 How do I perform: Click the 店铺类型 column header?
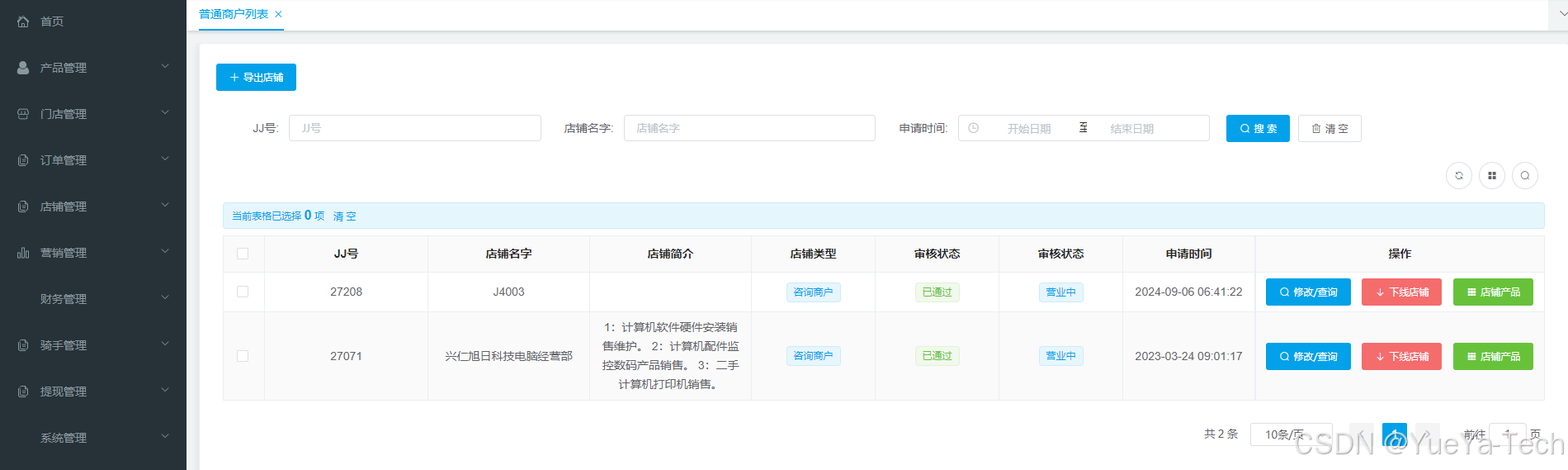click(x=813, y=254)
